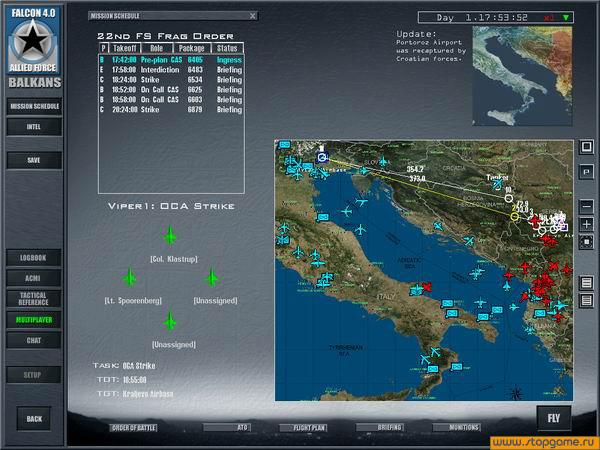This screenshot has height=450, width=600.
Task: Sort the frag order by Package column
Action: [193, 48]
